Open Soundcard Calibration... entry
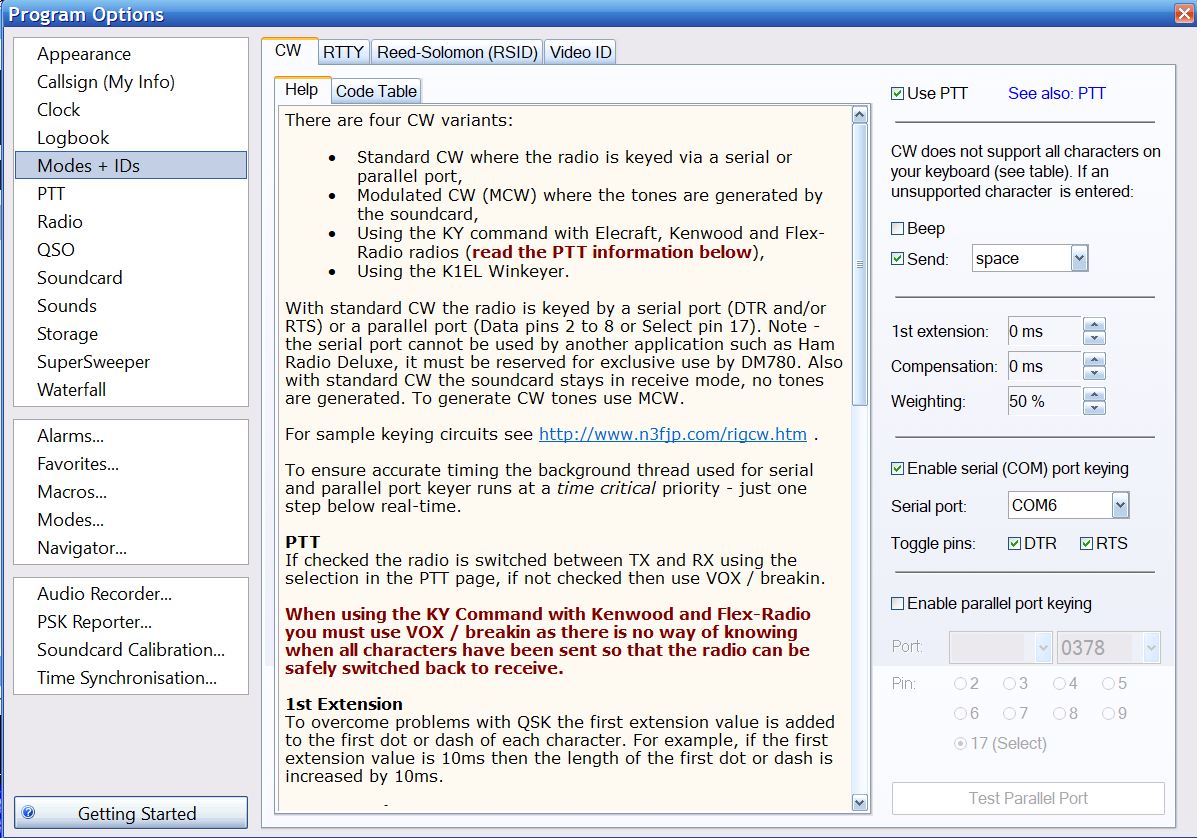Screen dimensions: 1197x838 [x=131, y=650]
